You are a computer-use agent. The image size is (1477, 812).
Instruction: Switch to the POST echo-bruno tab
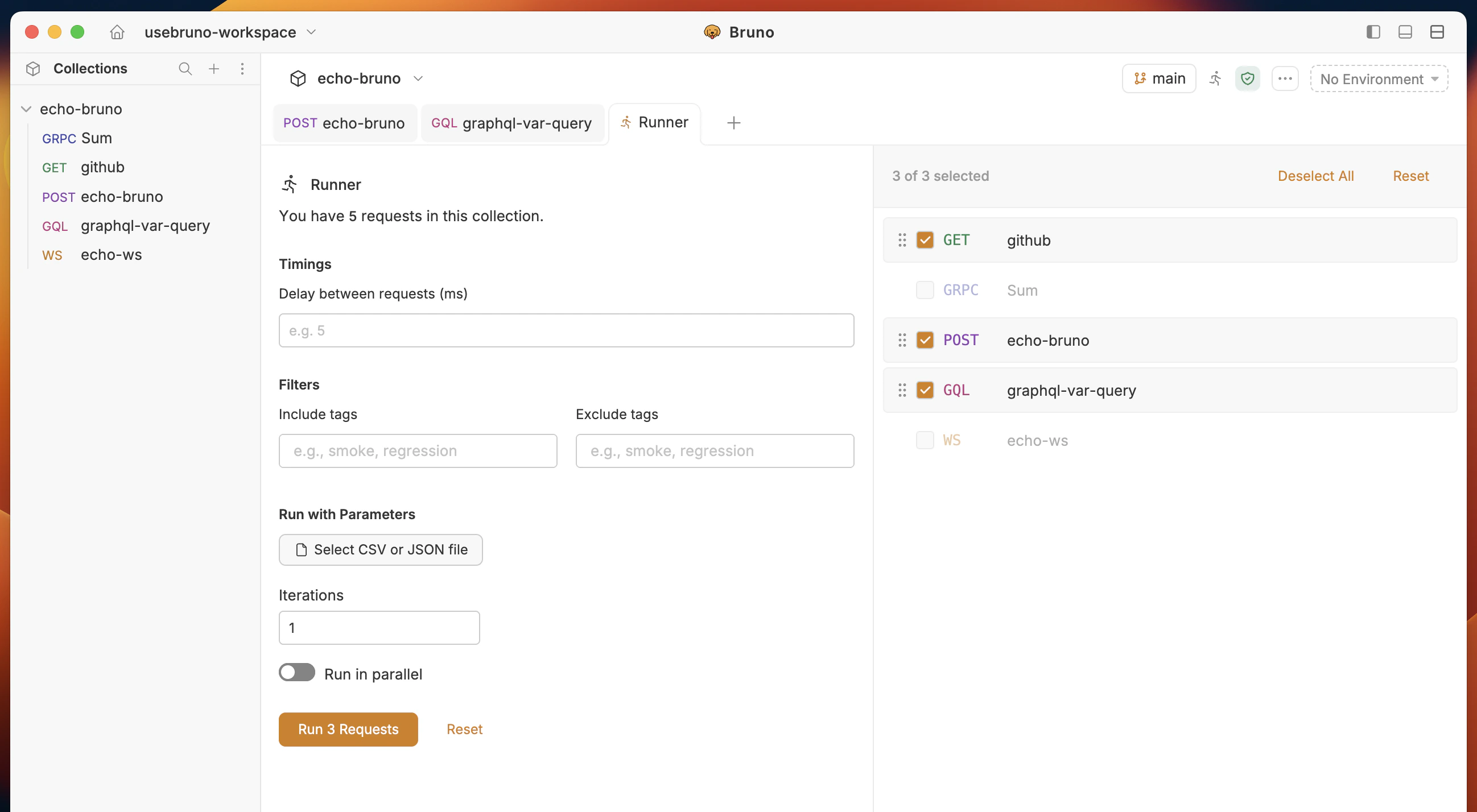click(x=344, y=123)
